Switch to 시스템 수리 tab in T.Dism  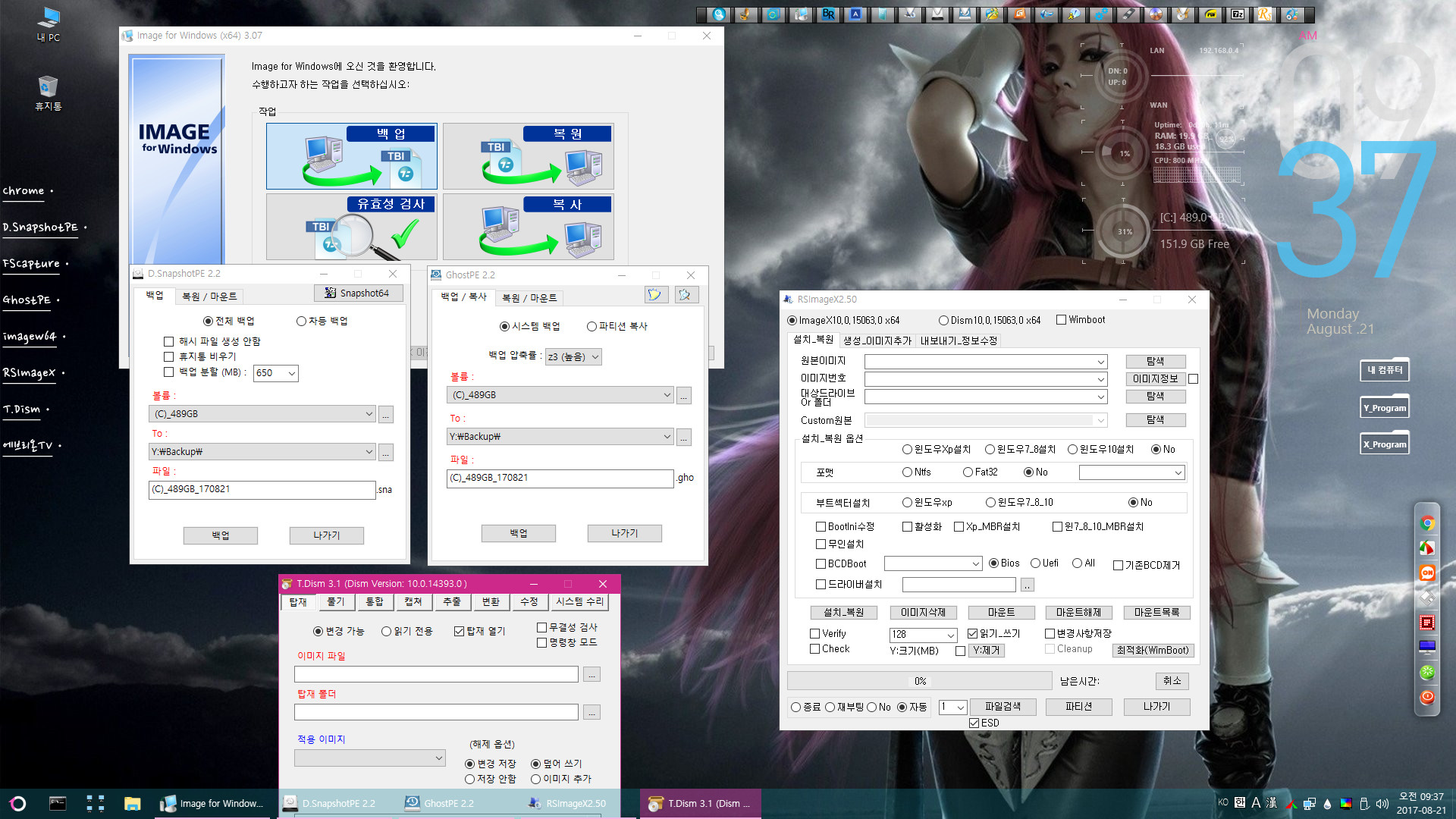tap(579, 601)
